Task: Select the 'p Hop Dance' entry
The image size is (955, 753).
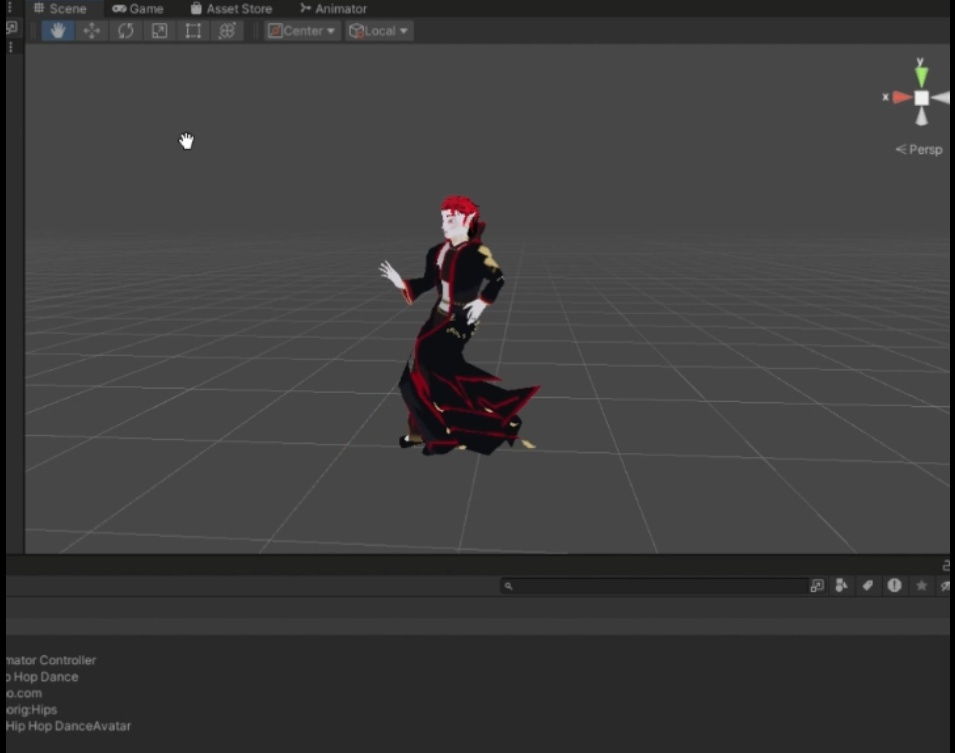Action: click(x=41, y=677)
